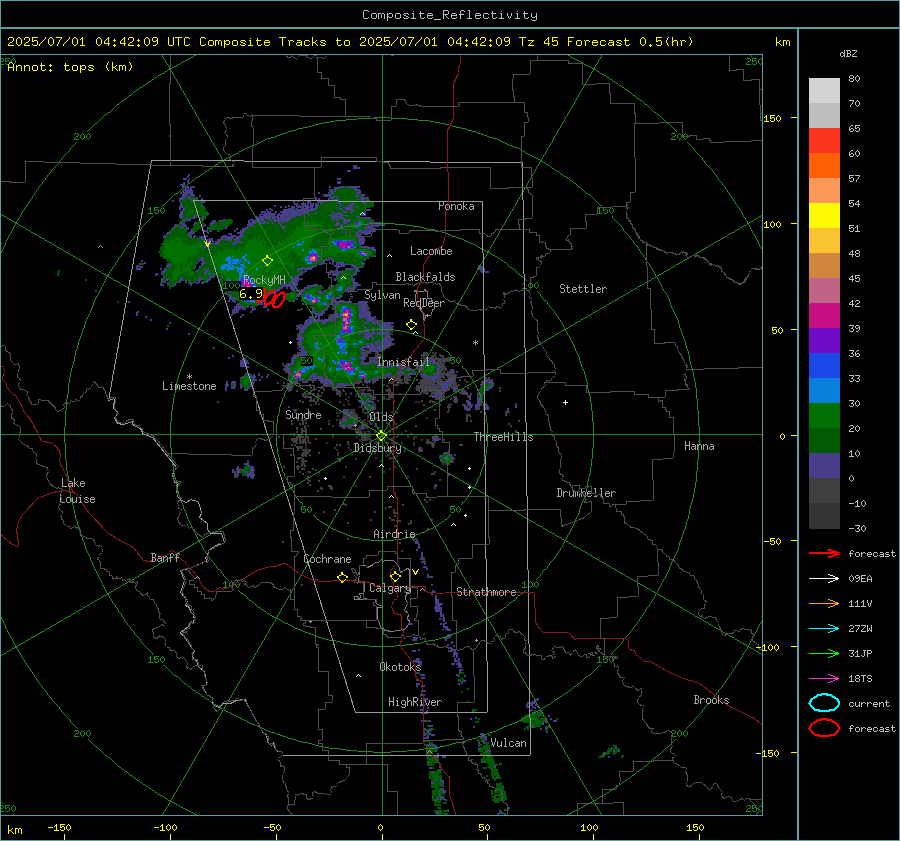
Task: Click the Stettler city label
Action: (583, 289)
